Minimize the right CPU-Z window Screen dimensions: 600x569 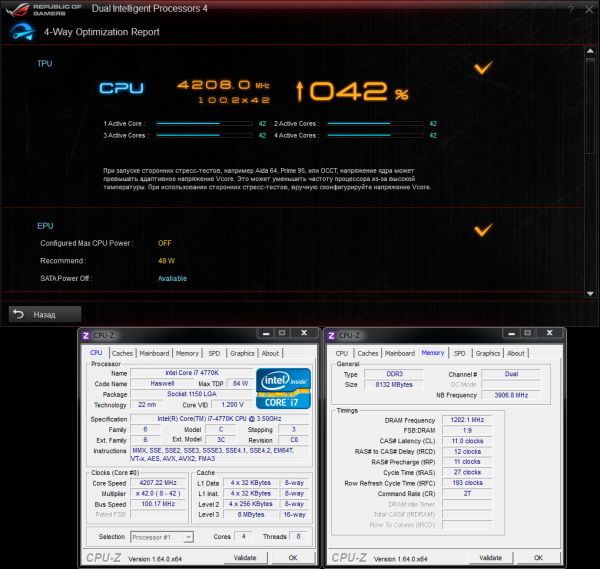coord(512,333)
